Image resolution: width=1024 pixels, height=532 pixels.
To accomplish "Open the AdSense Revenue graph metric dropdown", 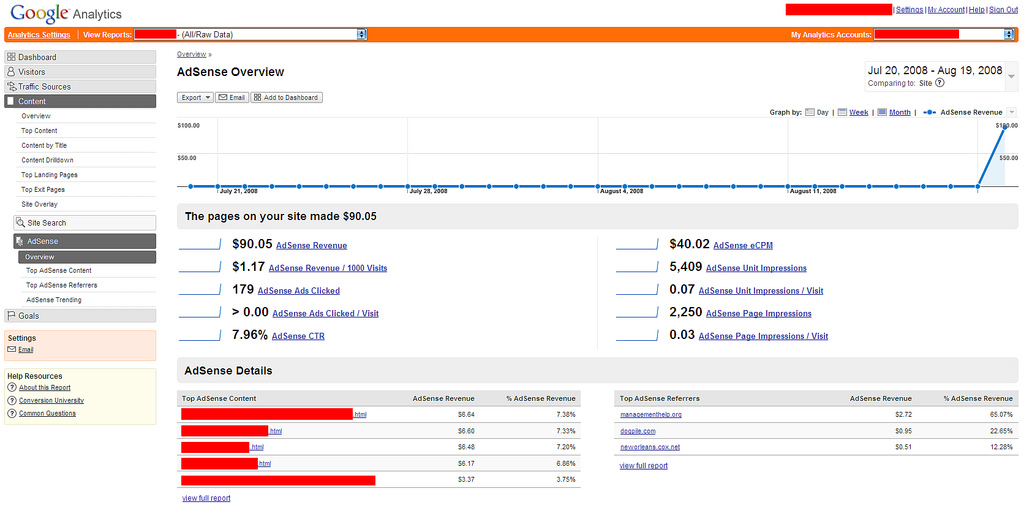I will tap(1012, 112).
